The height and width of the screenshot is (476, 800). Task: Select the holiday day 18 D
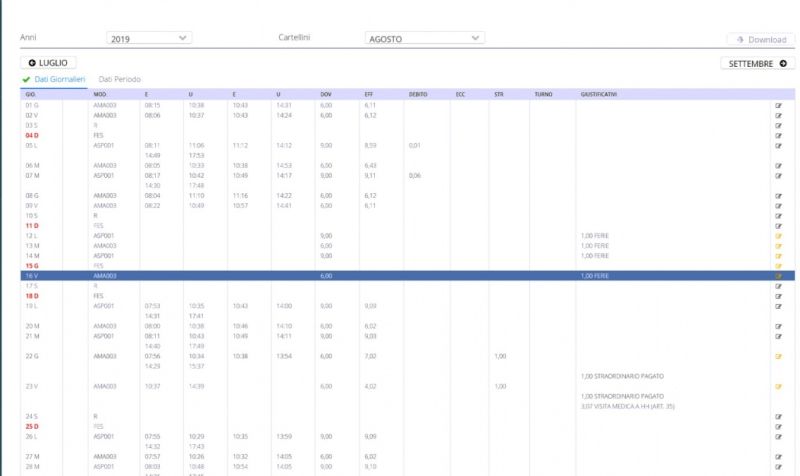32,296
